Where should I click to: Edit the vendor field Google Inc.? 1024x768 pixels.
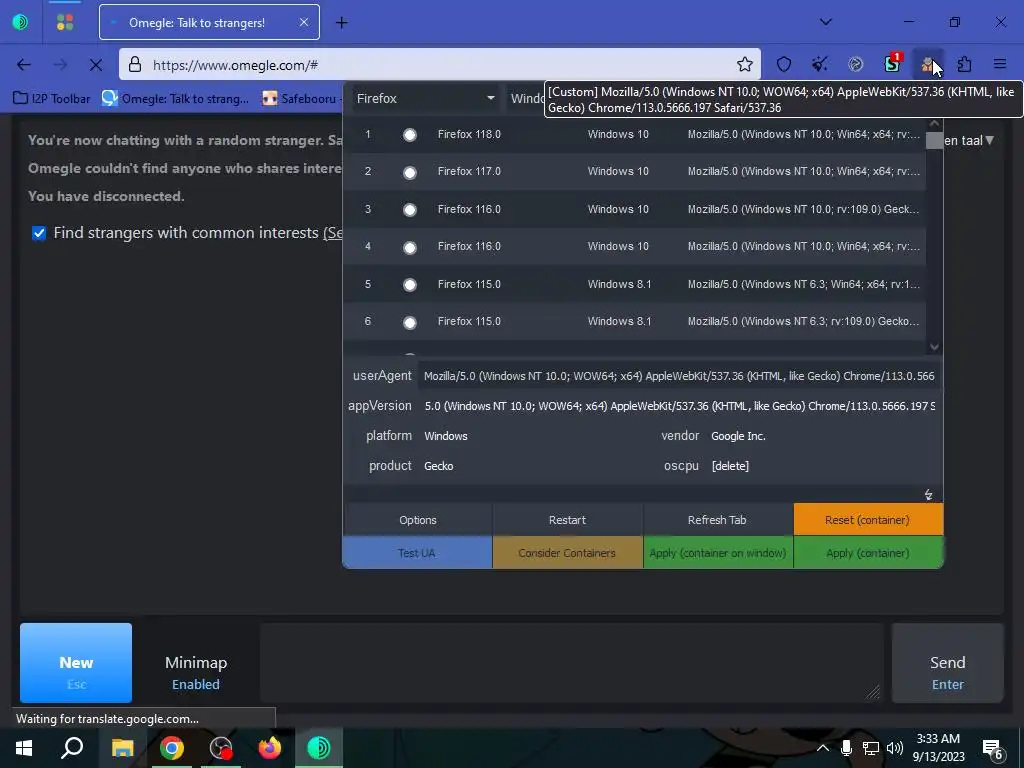coord(823,436)
